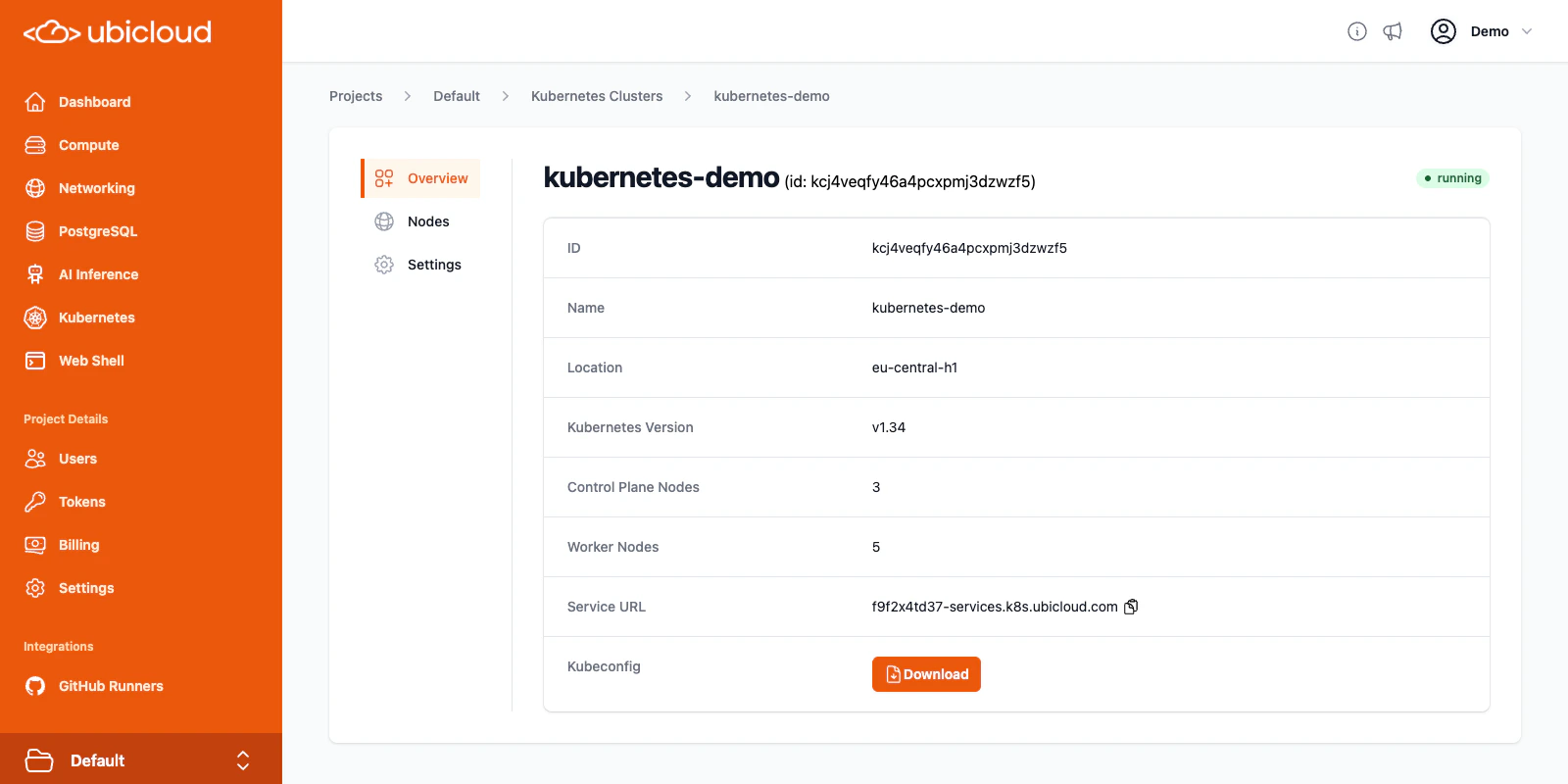Open Compute server icon
The height and width of the screenshot is (784, 1568).
click(35, 145)
